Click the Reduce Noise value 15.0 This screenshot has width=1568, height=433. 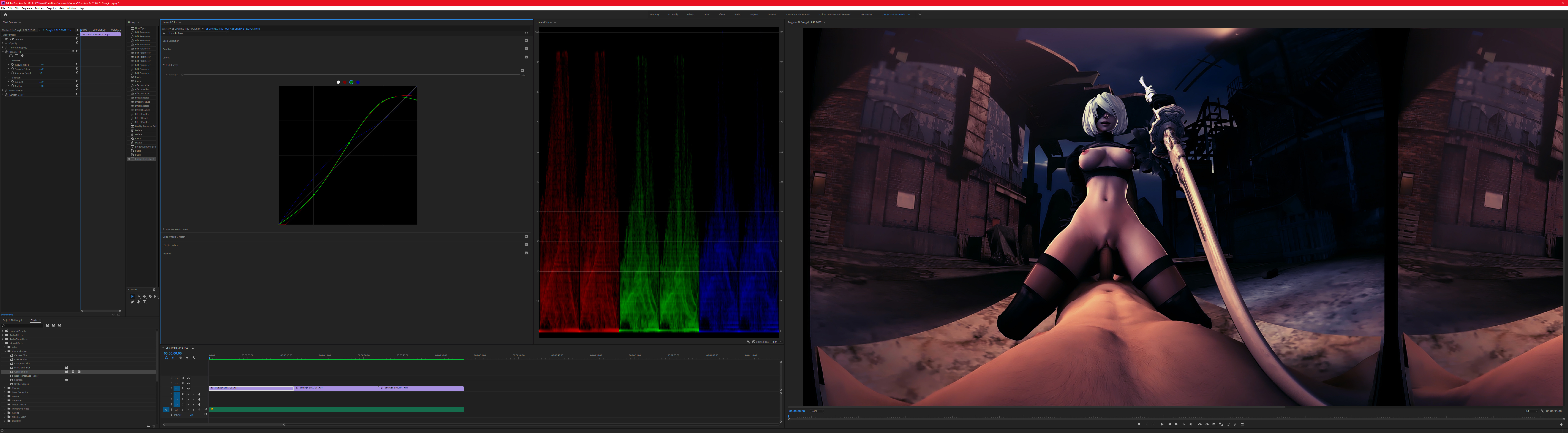(41, 65)
